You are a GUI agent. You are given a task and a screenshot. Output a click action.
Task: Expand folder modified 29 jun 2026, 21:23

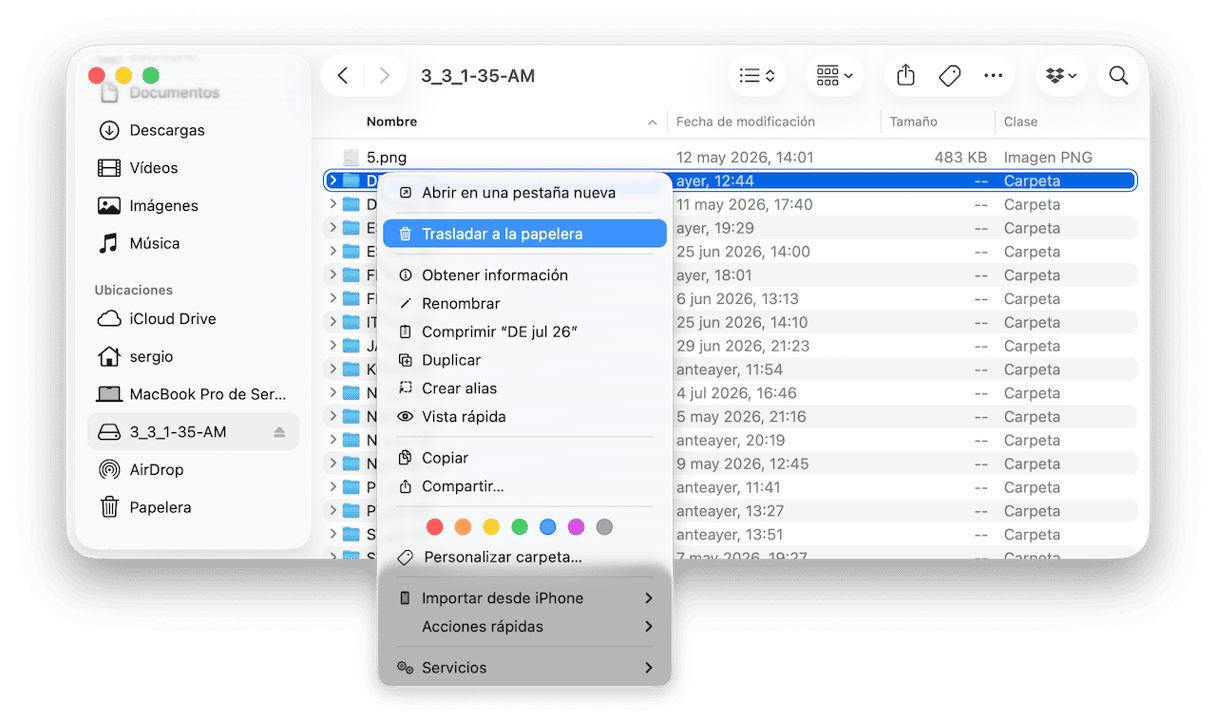click(x=333, y=346)
